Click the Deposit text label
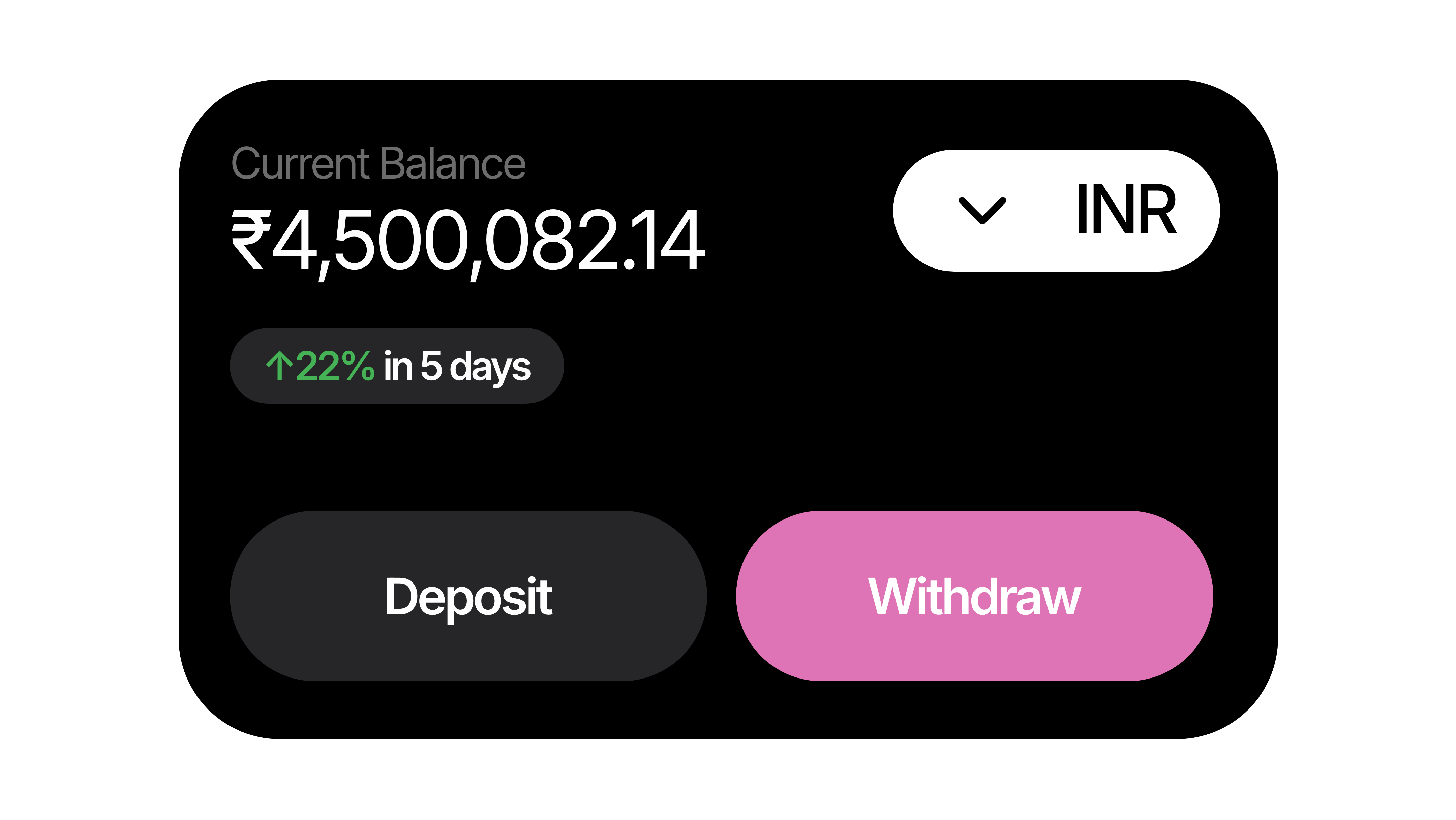 coord(468,597)
